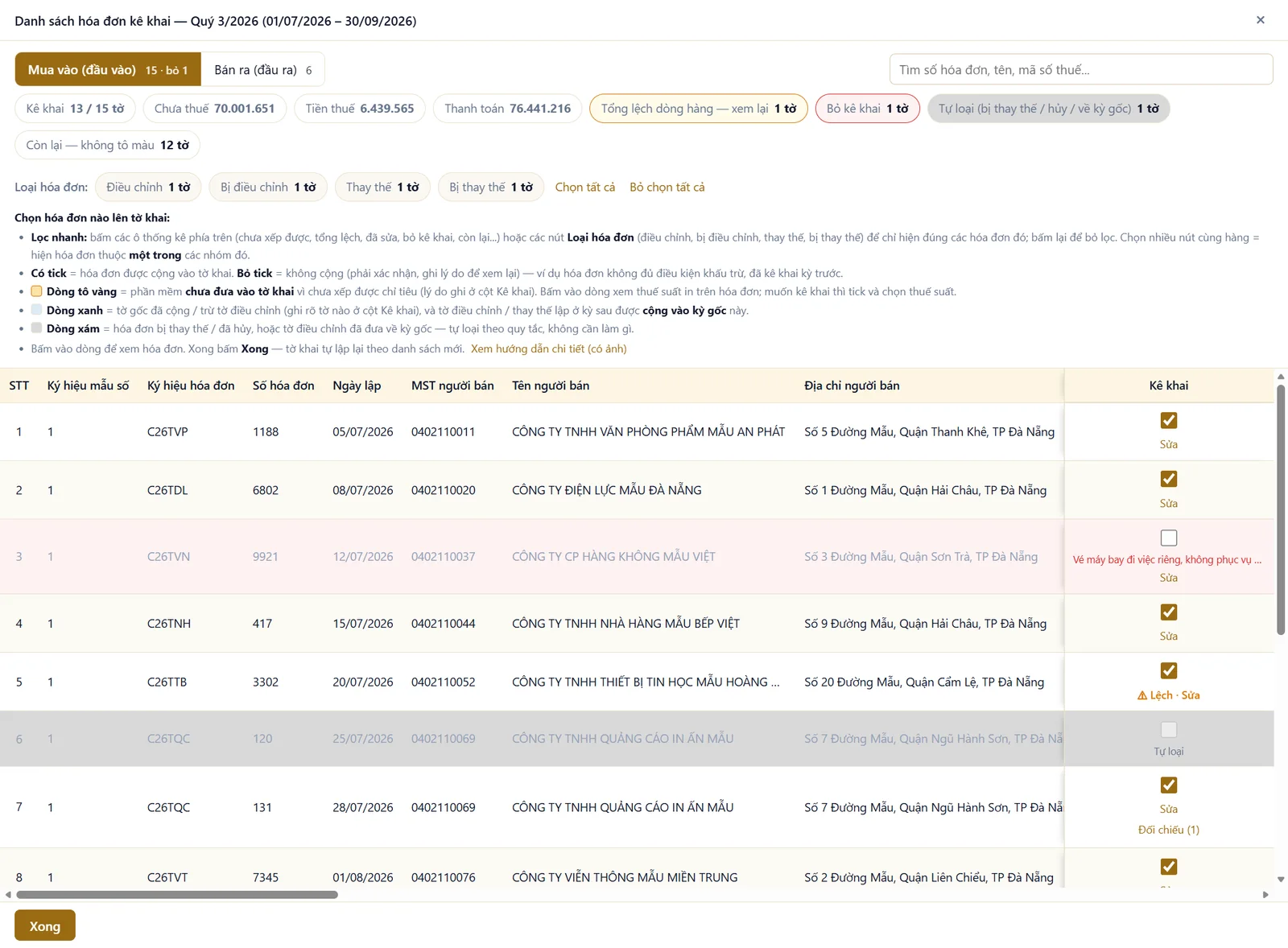This screenshot has height=948, width=1288.
Task: Untick the Kê khai checkbox for invoice 6802
Action: pos(1169,479)
